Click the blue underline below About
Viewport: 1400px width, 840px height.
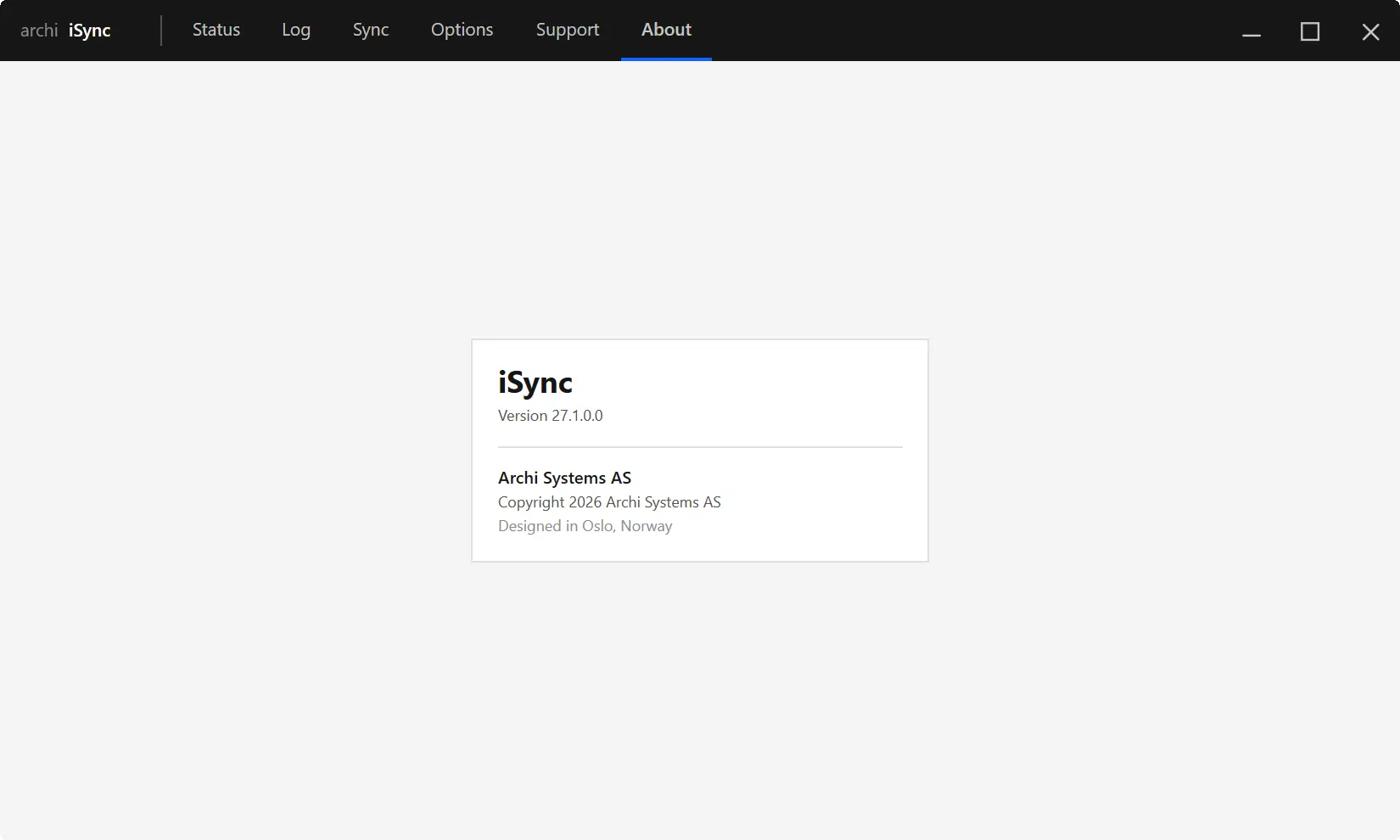666,58
